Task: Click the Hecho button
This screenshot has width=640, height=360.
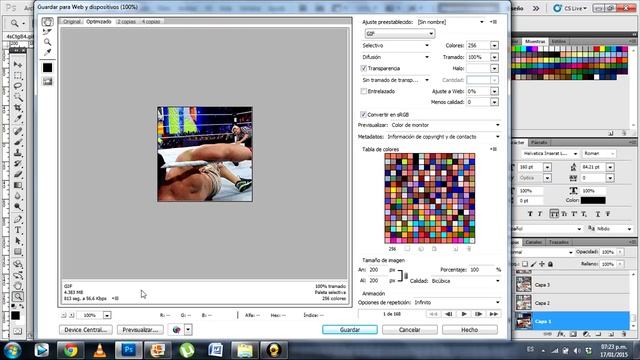Action: (469, 329)
